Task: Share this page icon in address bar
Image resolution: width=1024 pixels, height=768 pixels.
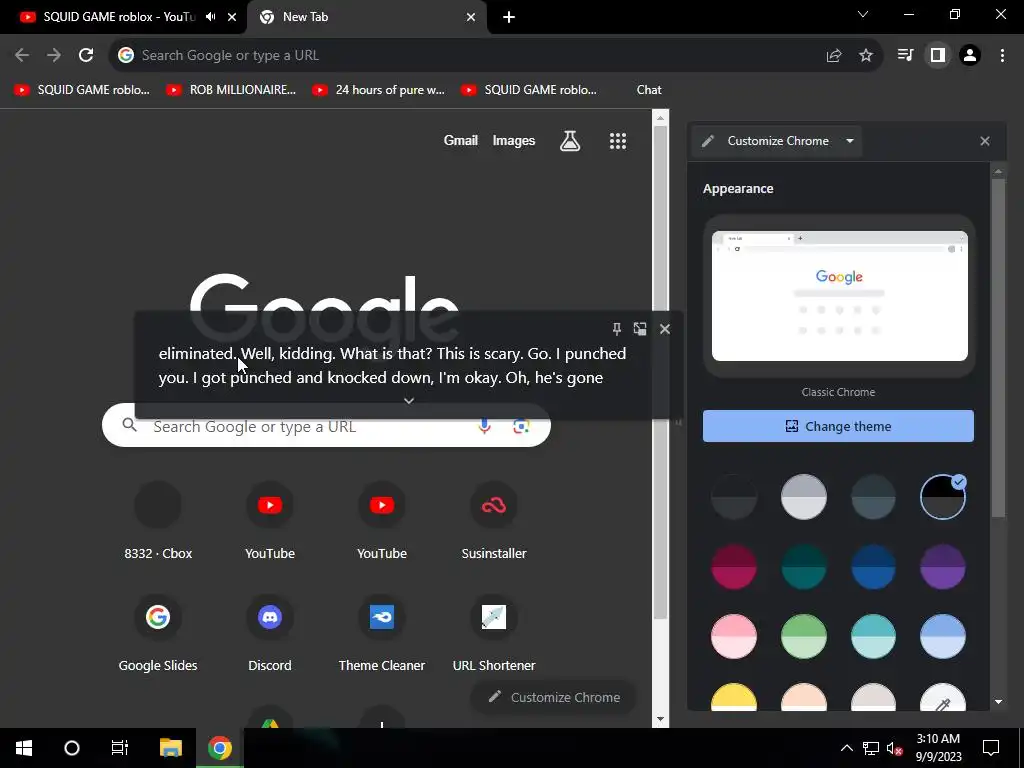Action: click(x=833, y=56)
